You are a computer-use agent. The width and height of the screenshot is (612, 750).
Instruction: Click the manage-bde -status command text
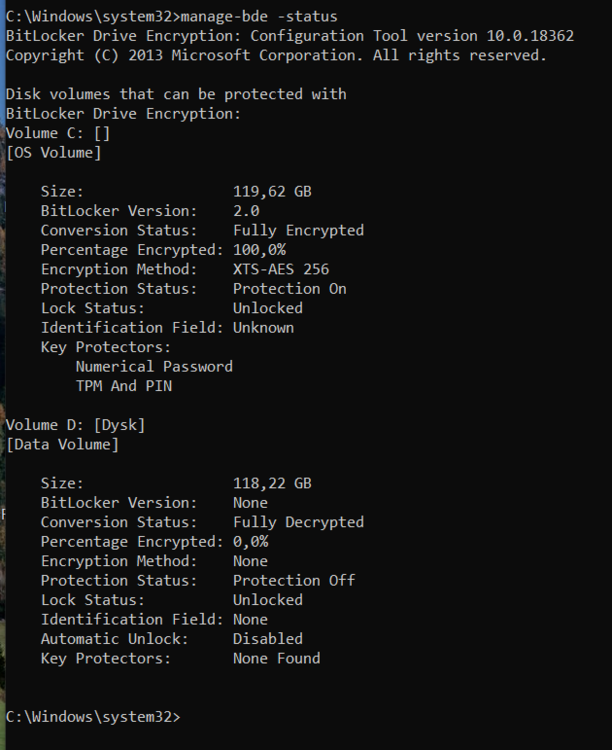pos(259,17)
